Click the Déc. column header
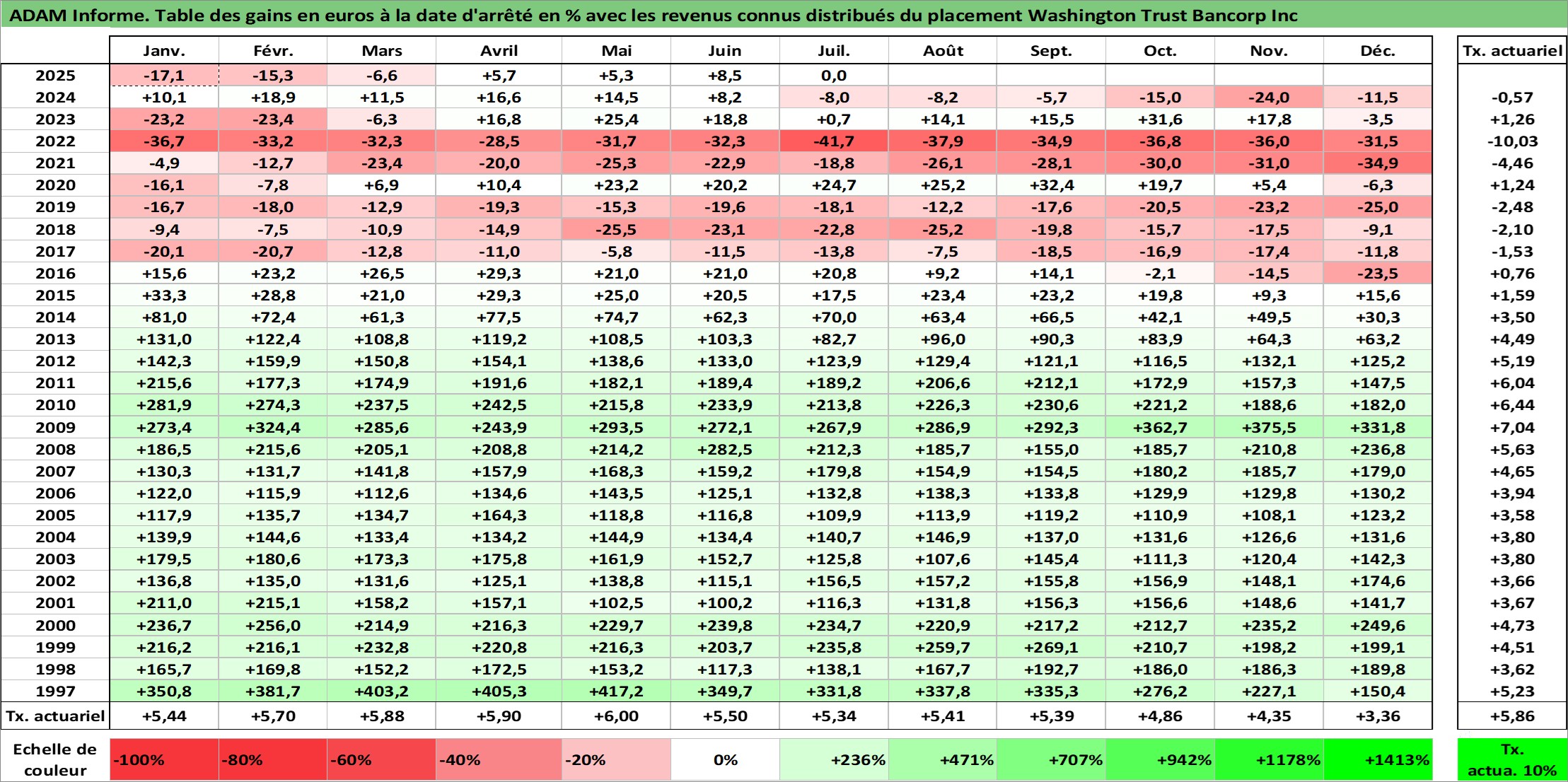The height and width of the screenshot is (782, 1568). tap(1378, 50)
